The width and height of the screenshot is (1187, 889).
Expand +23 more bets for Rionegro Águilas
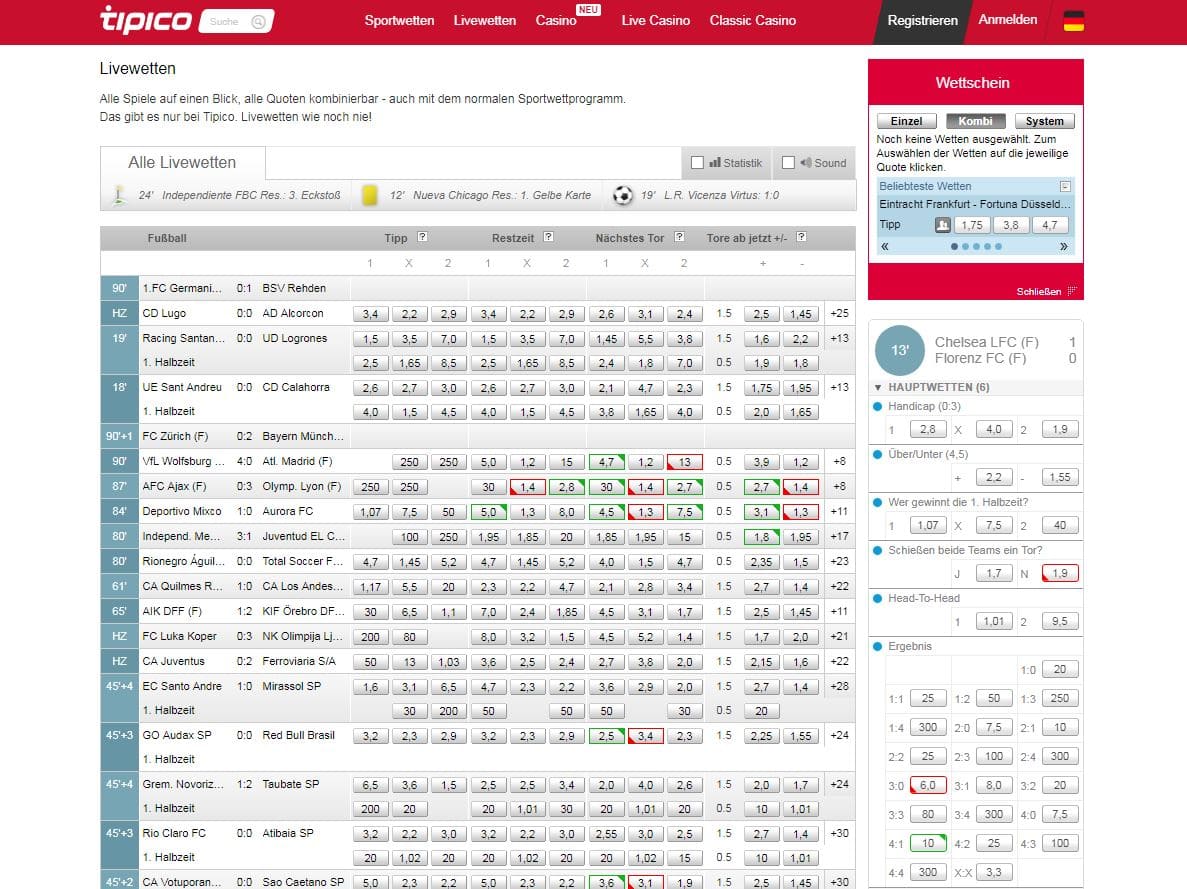click(839, 561)
